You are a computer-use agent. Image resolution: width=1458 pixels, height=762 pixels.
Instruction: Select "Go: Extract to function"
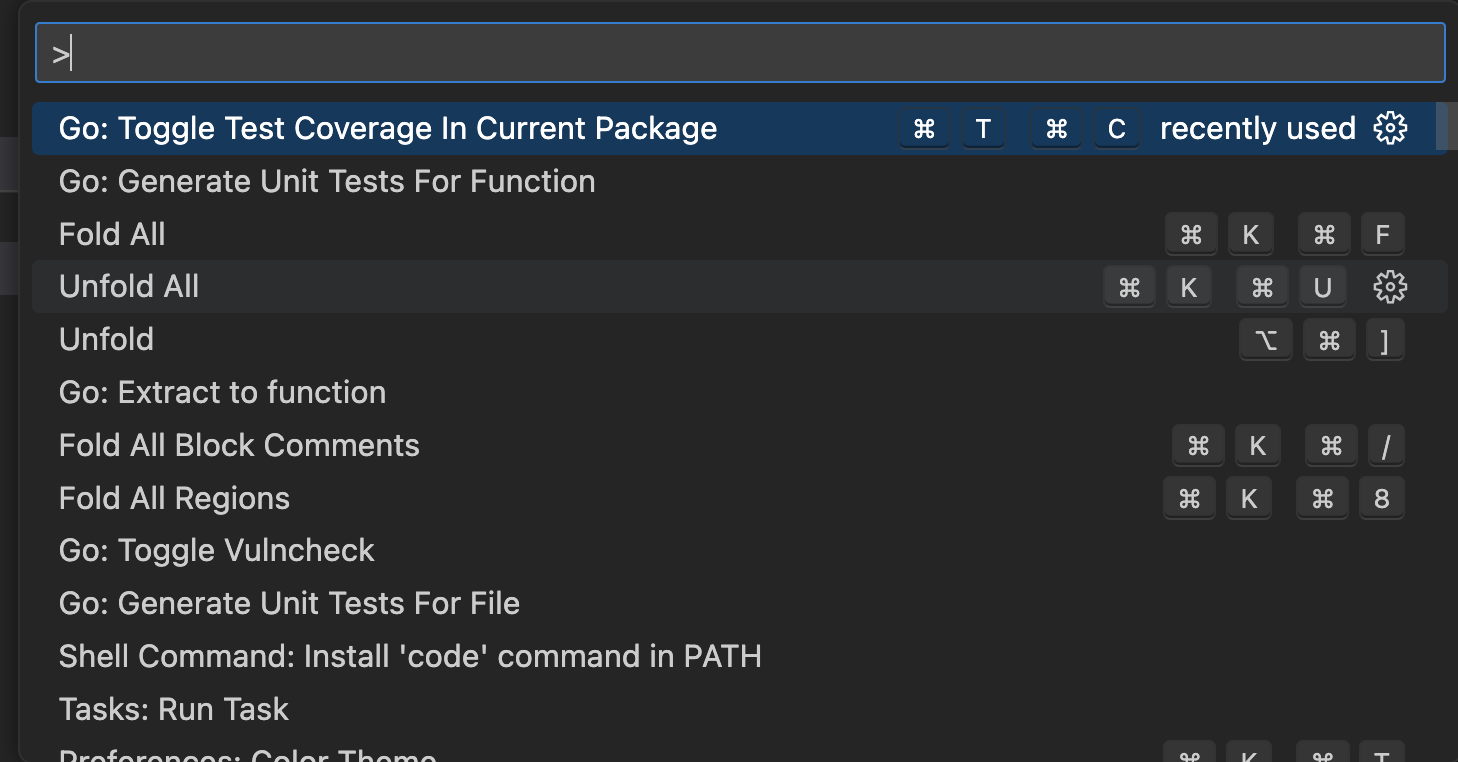[x=222, y=392]
